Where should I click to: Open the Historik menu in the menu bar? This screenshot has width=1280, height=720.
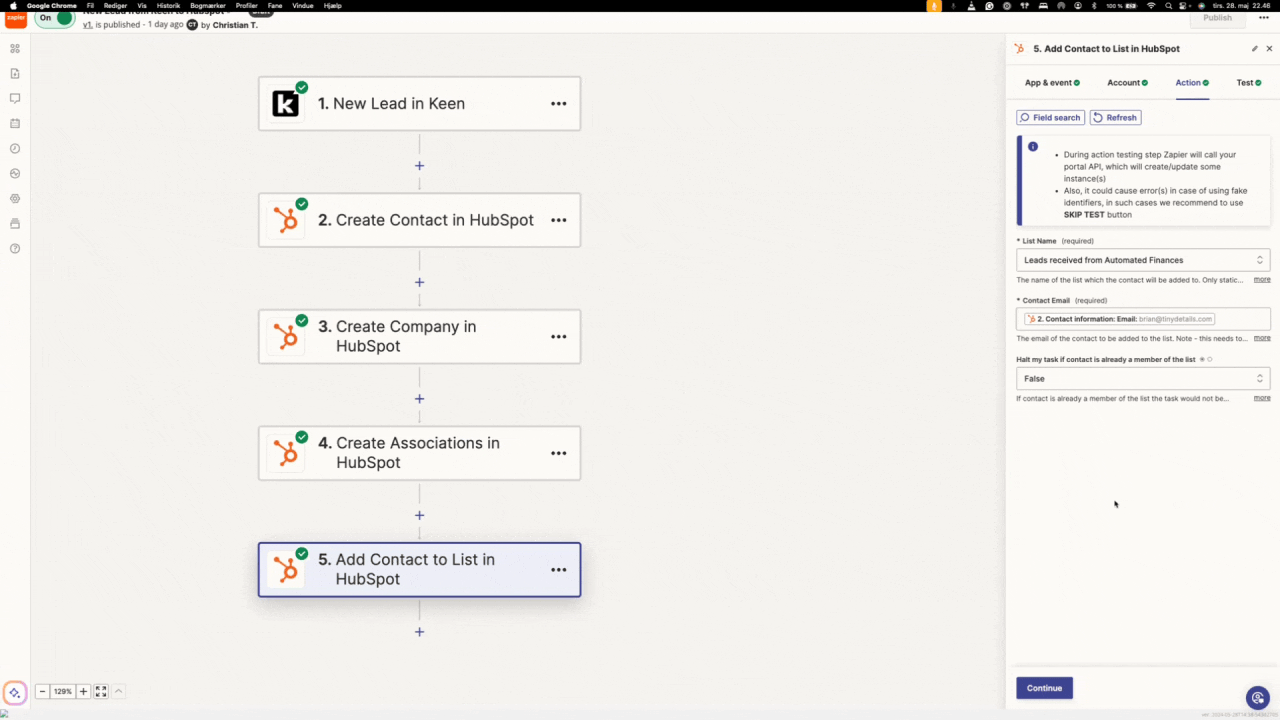point(168,5)
